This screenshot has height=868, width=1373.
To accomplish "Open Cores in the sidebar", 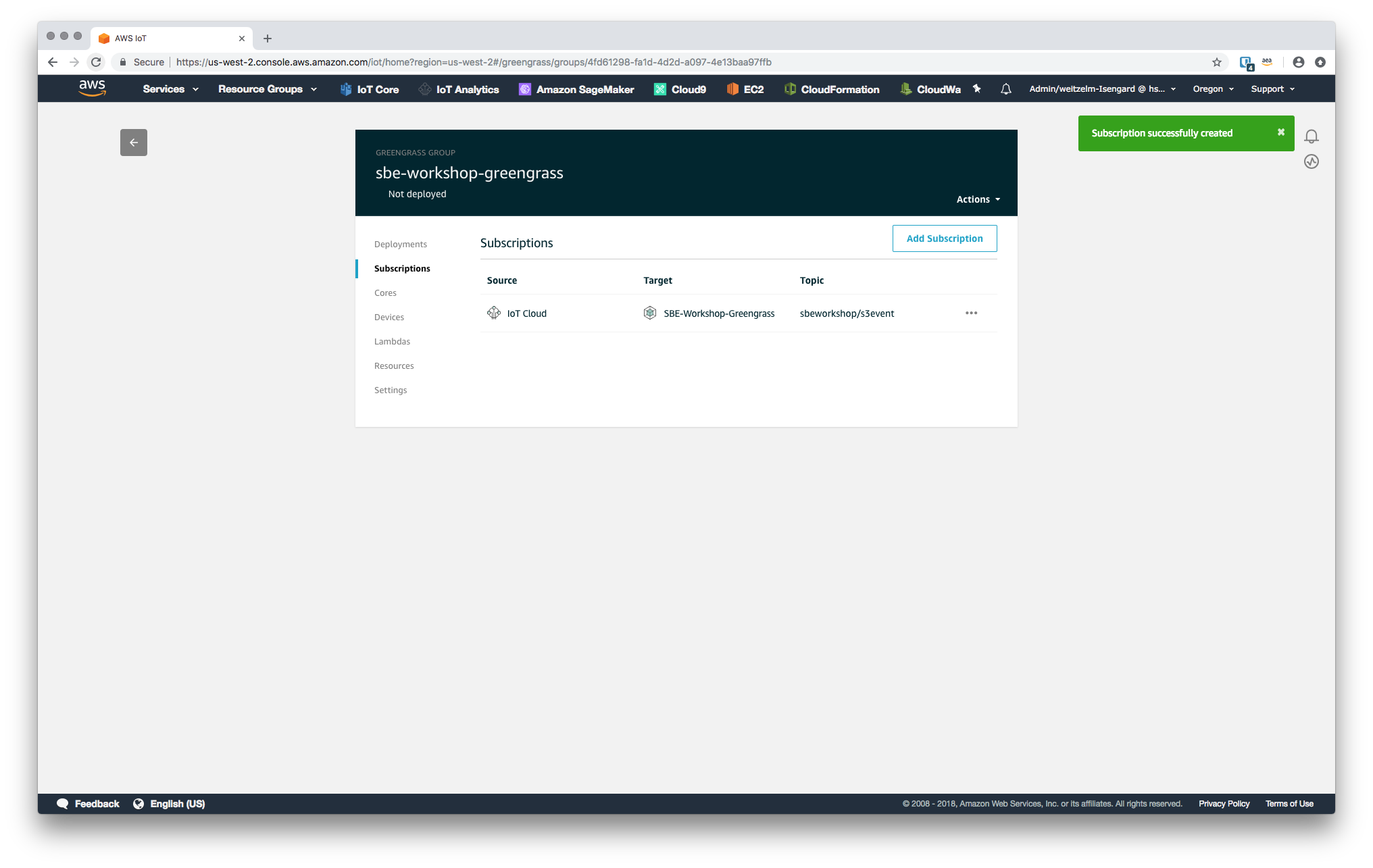I will click(x=385, y=292).
